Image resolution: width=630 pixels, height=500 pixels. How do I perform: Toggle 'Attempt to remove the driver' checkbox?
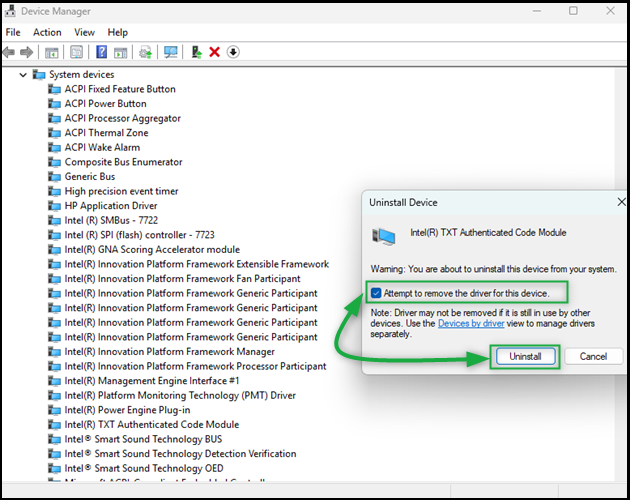pyautogui.click(x=376, y=293)
